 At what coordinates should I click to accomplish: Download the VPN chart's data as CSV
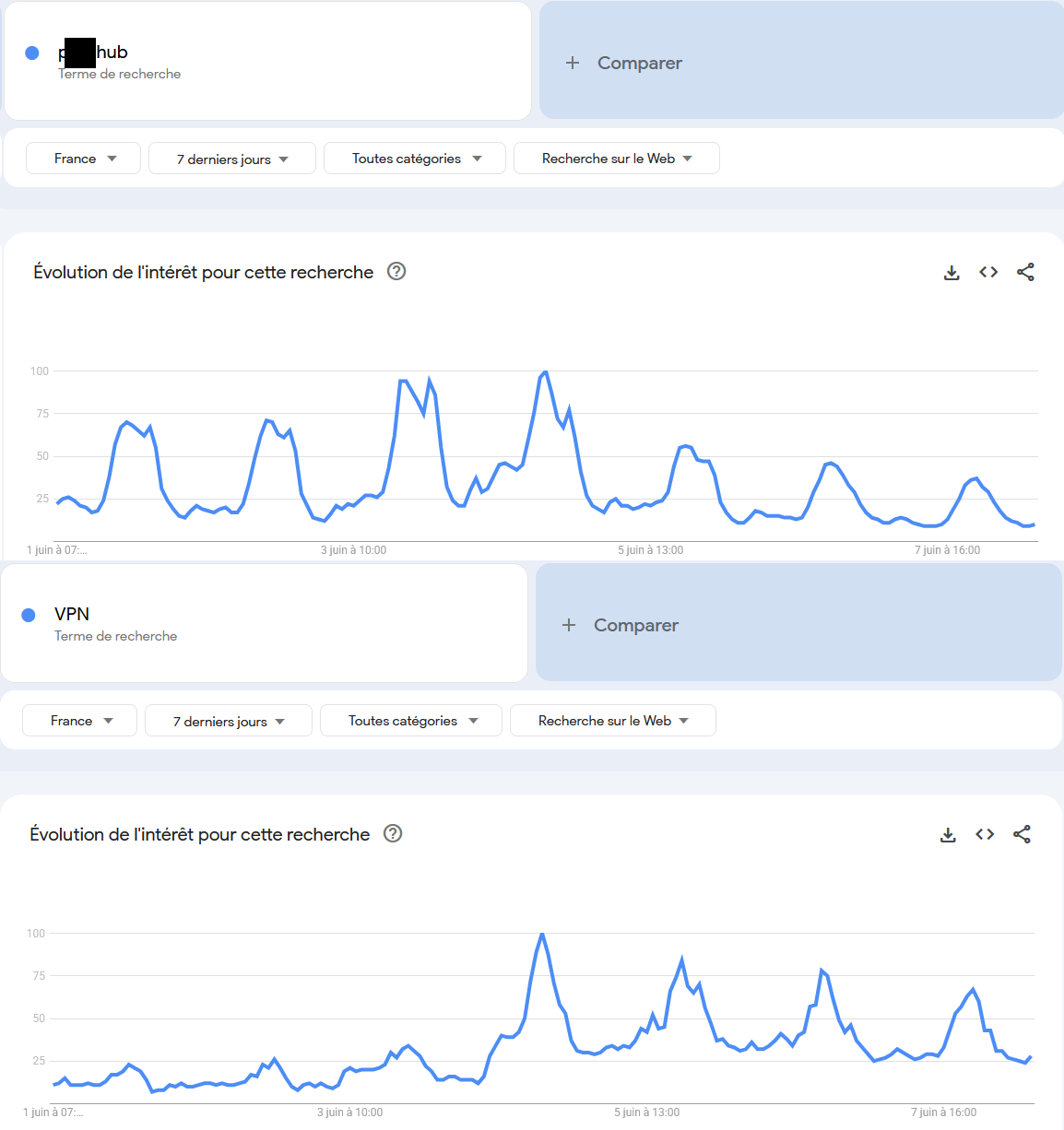[948, 835]
